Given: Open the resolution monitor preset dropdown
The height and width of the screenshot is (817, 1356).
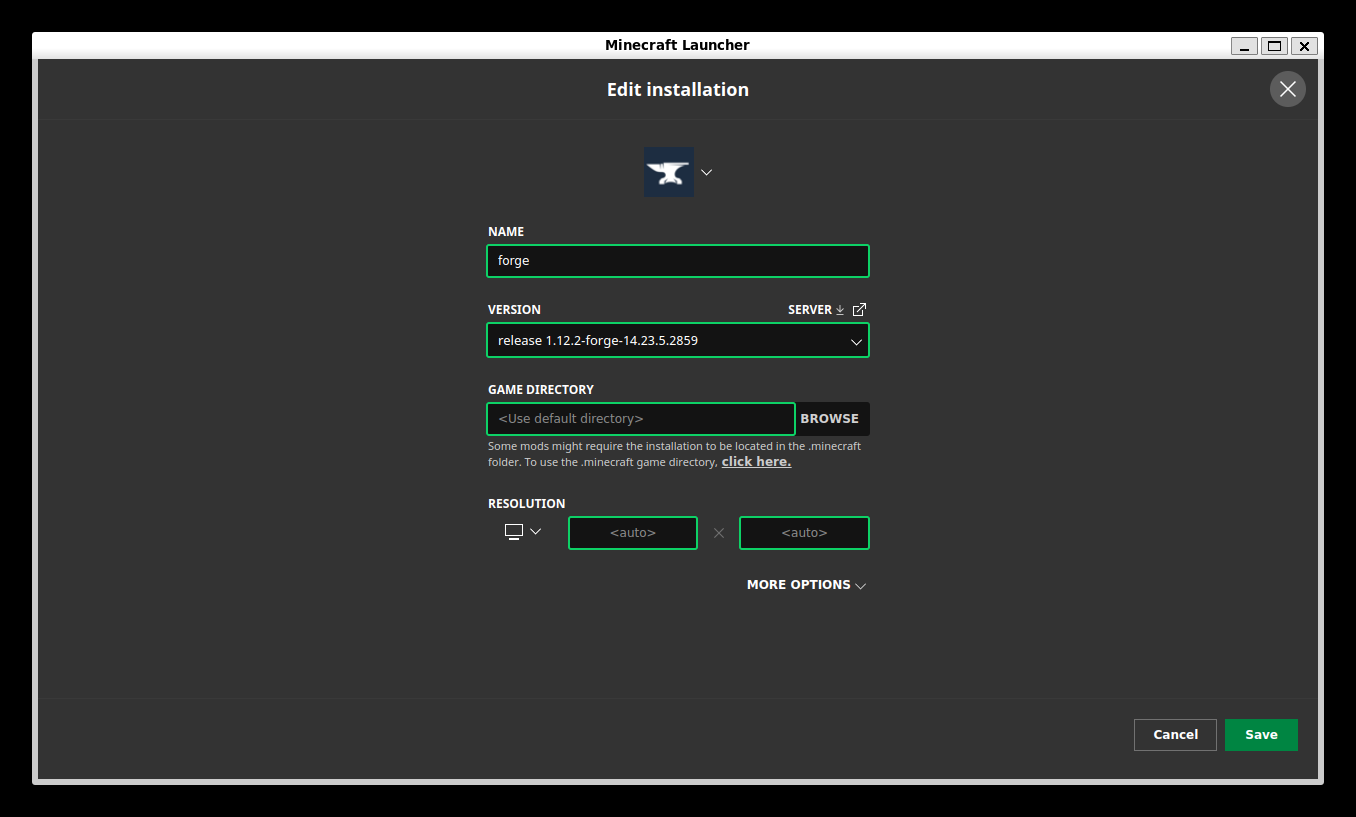Looking at the screenshot, I should [x=523, y=532].
